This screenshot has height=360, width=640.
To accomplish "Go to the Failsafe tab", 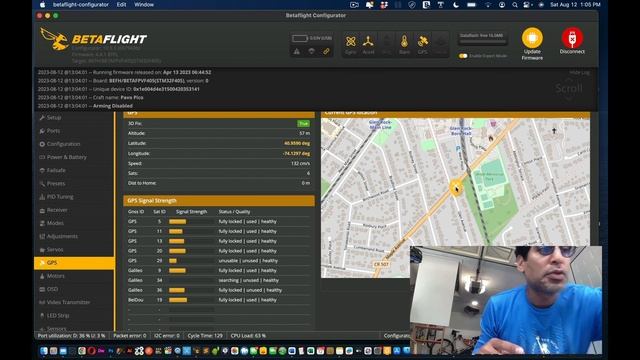I will [x=74, y=170].
